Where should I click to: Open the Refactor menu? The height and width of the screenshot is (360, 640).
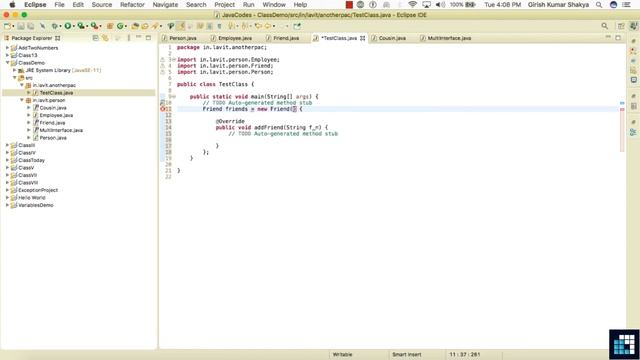coord(132,4)
